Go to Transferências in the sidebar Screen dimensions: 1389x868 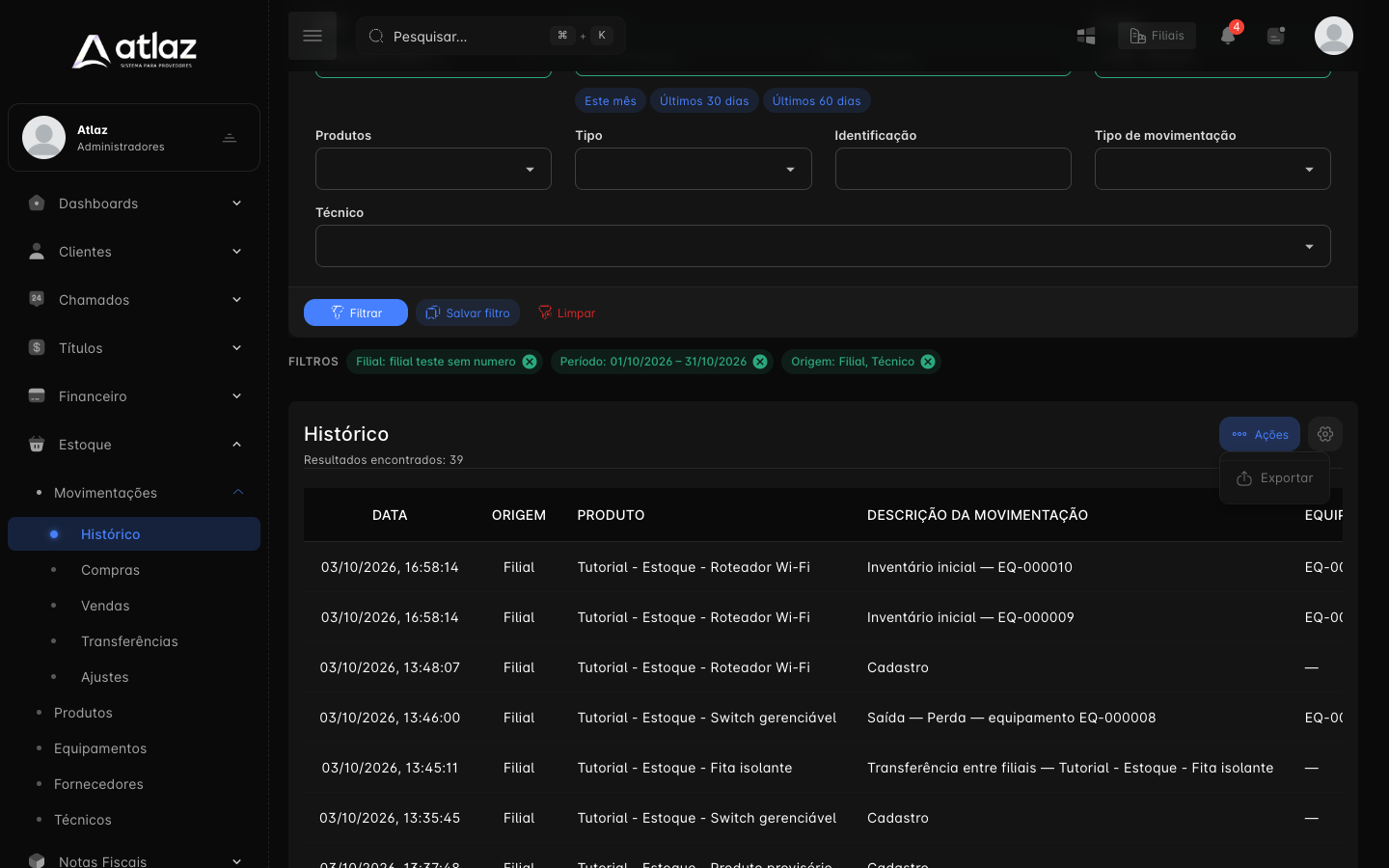(x=129, y=641)
